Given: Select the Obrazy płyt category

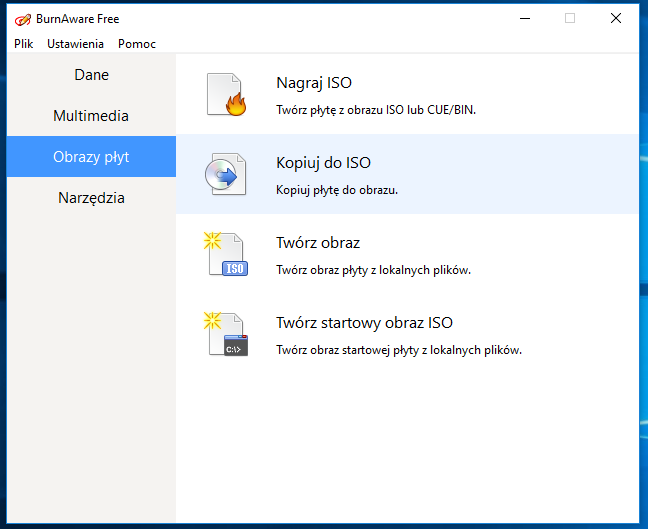Looking at the screenshot, I should pyautogui.click(x=91, y=157).
